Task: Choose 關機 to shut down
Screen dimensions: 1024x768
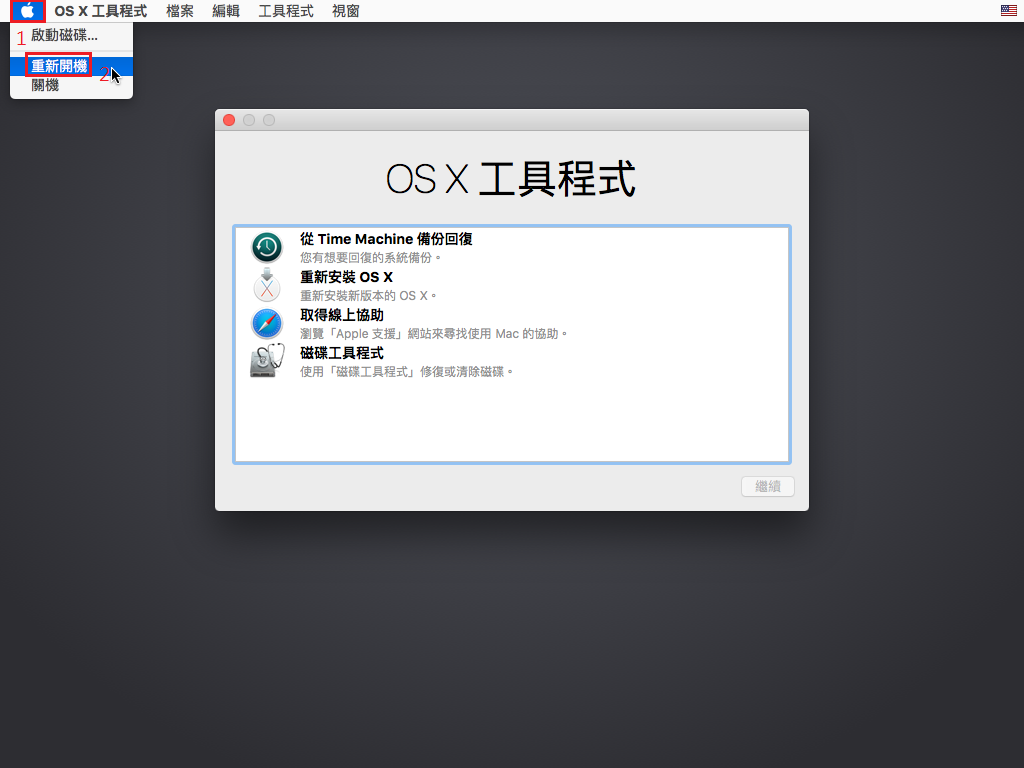Action: [71, 85]
